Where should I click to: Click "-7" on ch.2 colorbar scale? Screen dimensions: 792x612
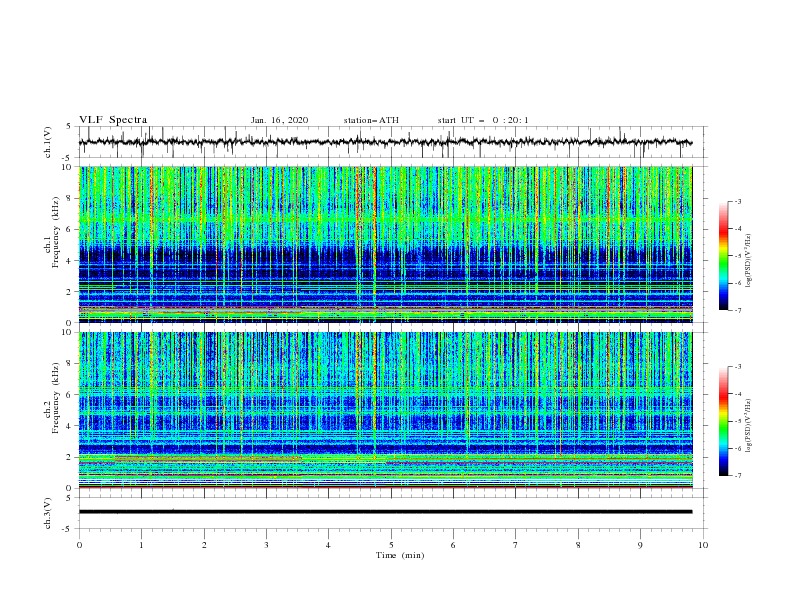tap(737, 476)
